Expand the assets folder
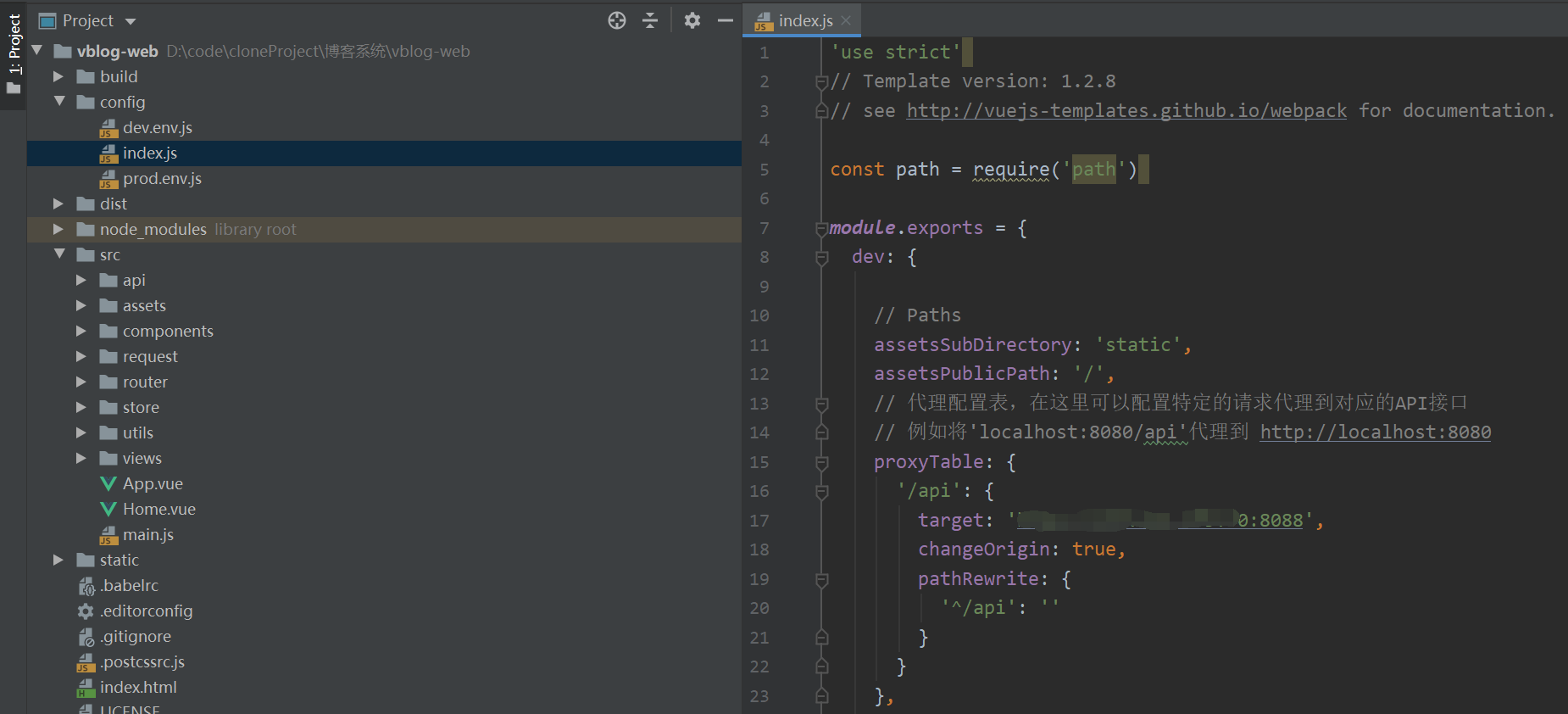 click(81, 305)
